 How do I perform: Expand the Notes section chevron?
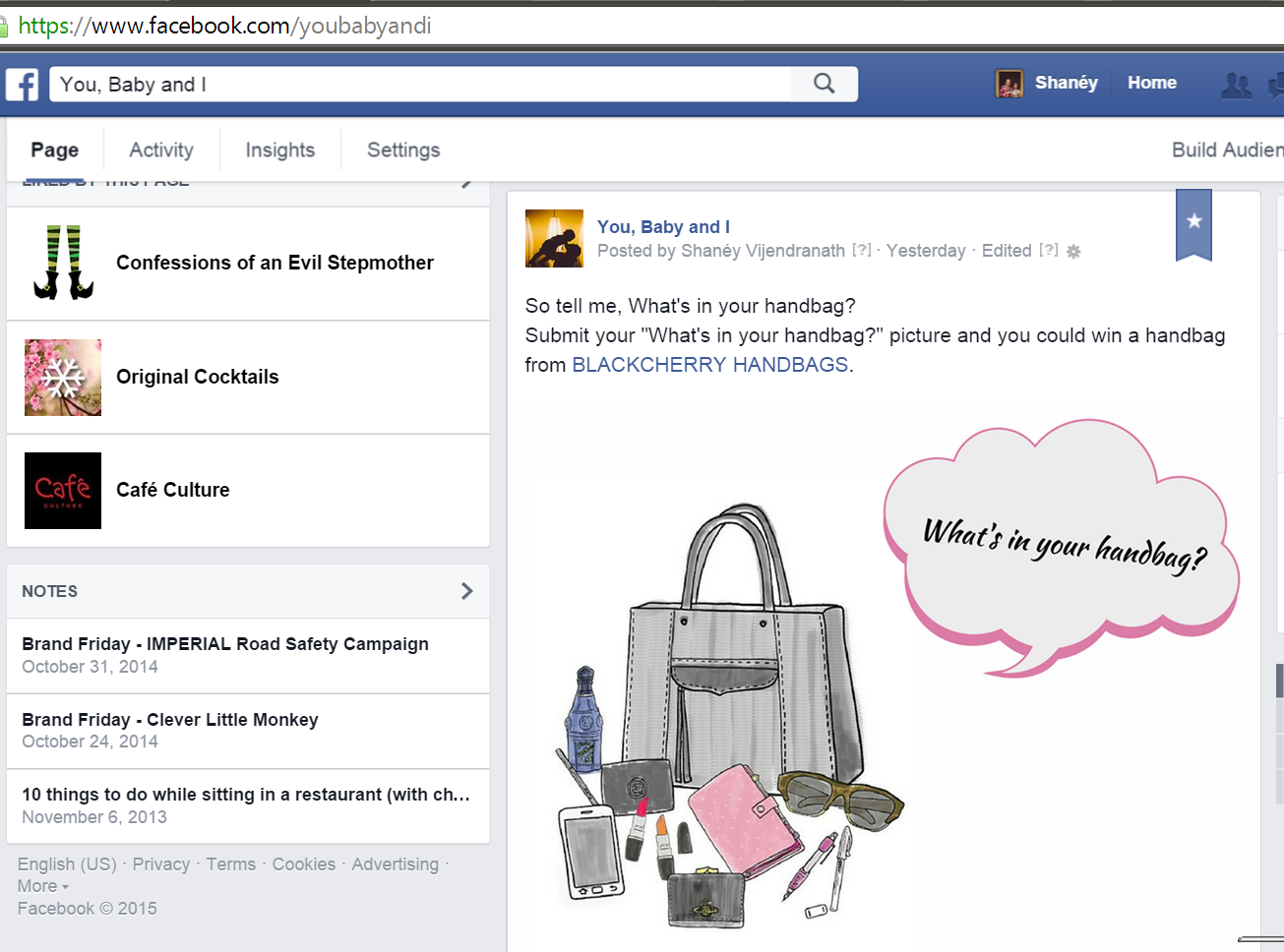[x=467, y=591]
